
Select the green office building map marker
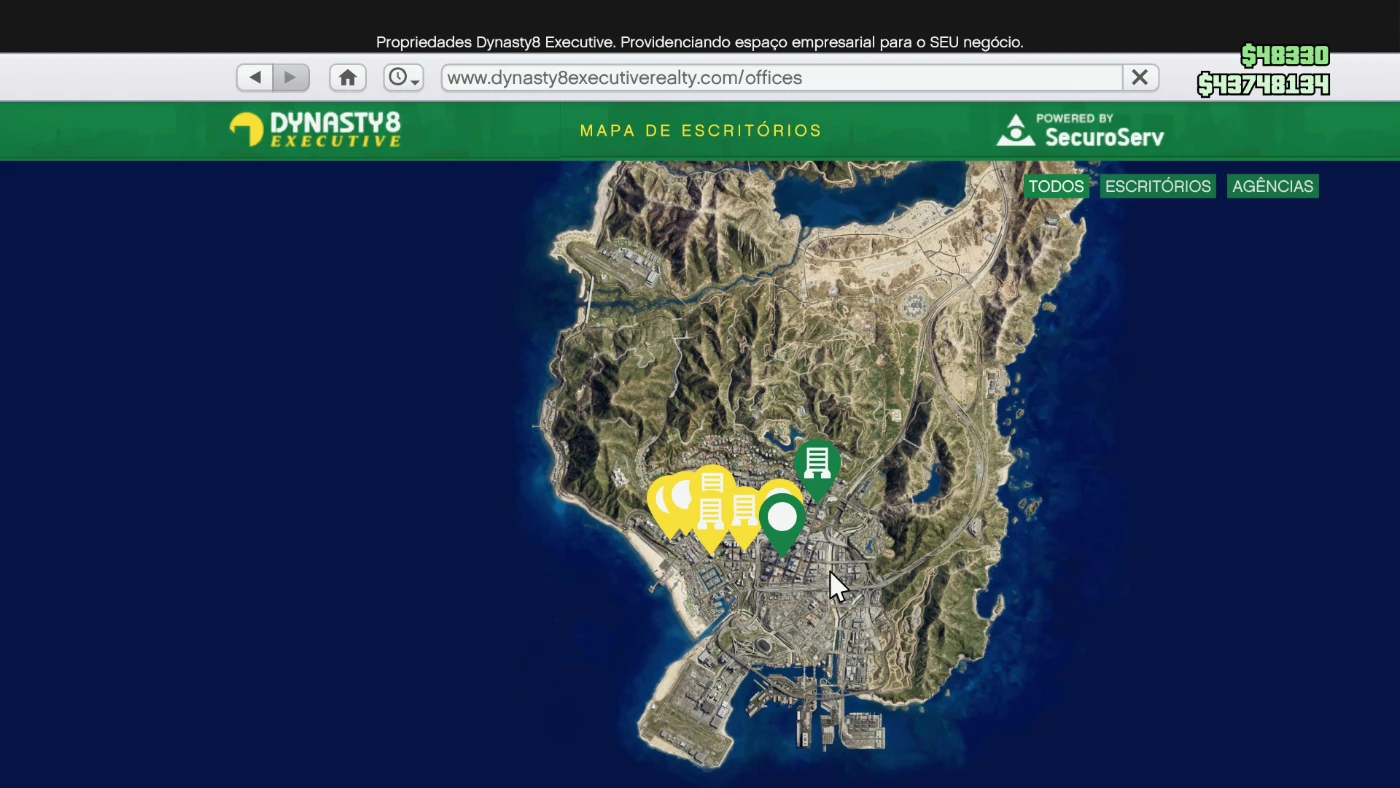click(x=817, y=463)
